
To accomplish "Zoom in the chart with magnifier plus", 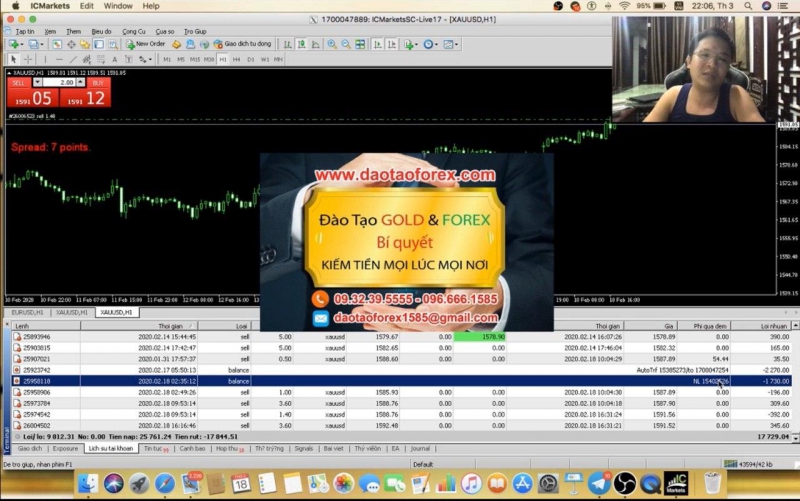I will tap(332, 44).
